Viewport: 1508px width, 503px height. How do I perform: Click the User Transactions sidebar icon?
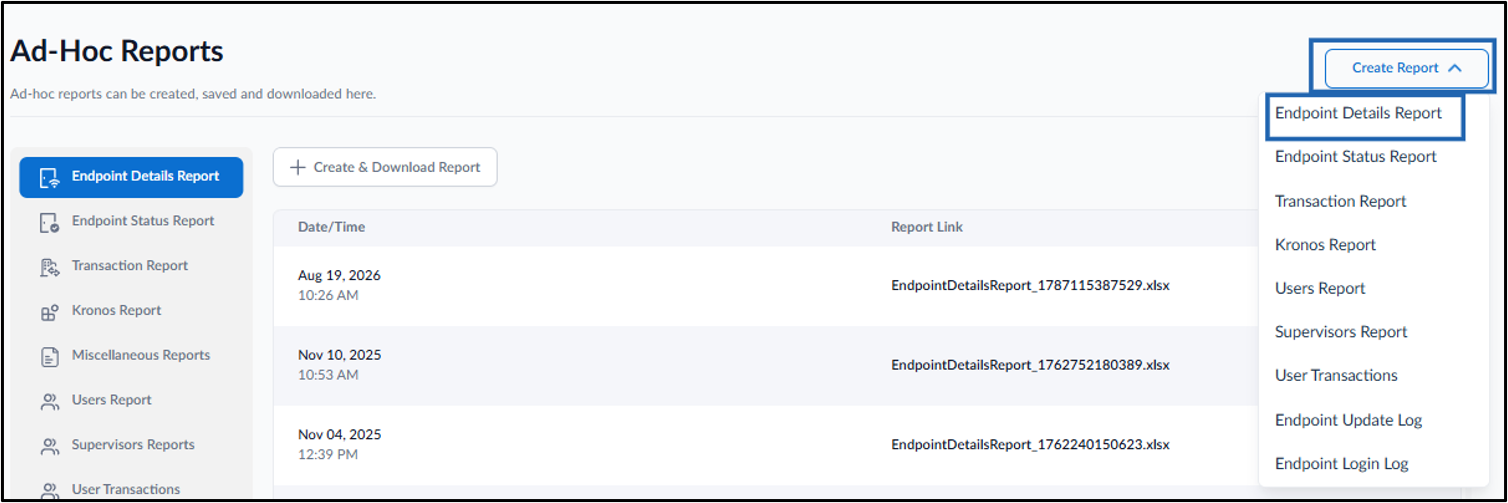(x=49, y=490)
